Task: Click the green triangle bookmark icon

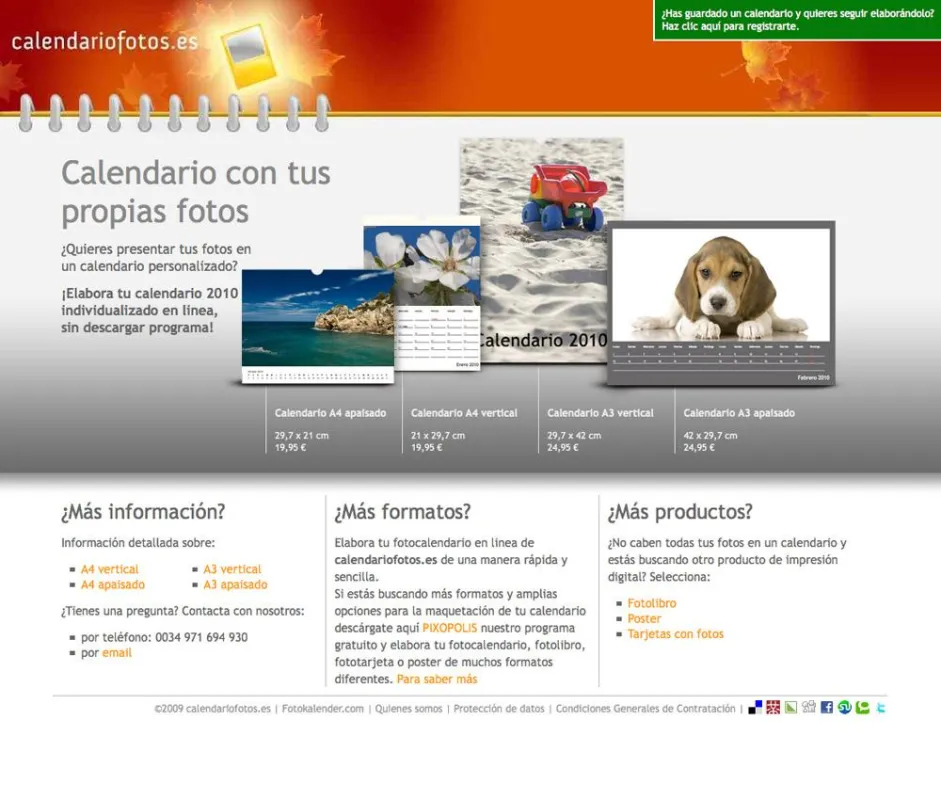Action: tap(791, 708)
